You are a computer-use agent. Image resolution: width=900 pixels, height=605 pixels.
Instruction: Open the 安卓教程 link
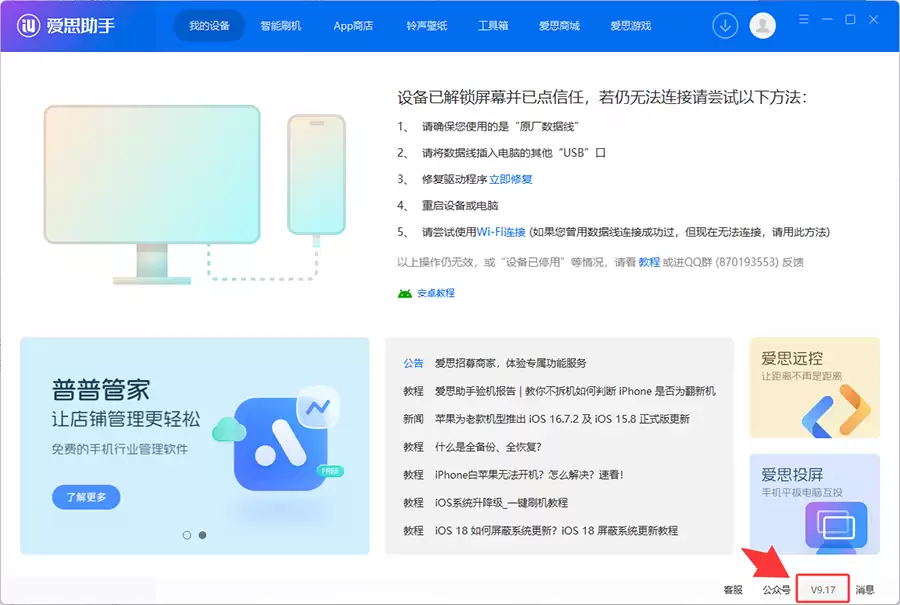[x=436, y=293]
